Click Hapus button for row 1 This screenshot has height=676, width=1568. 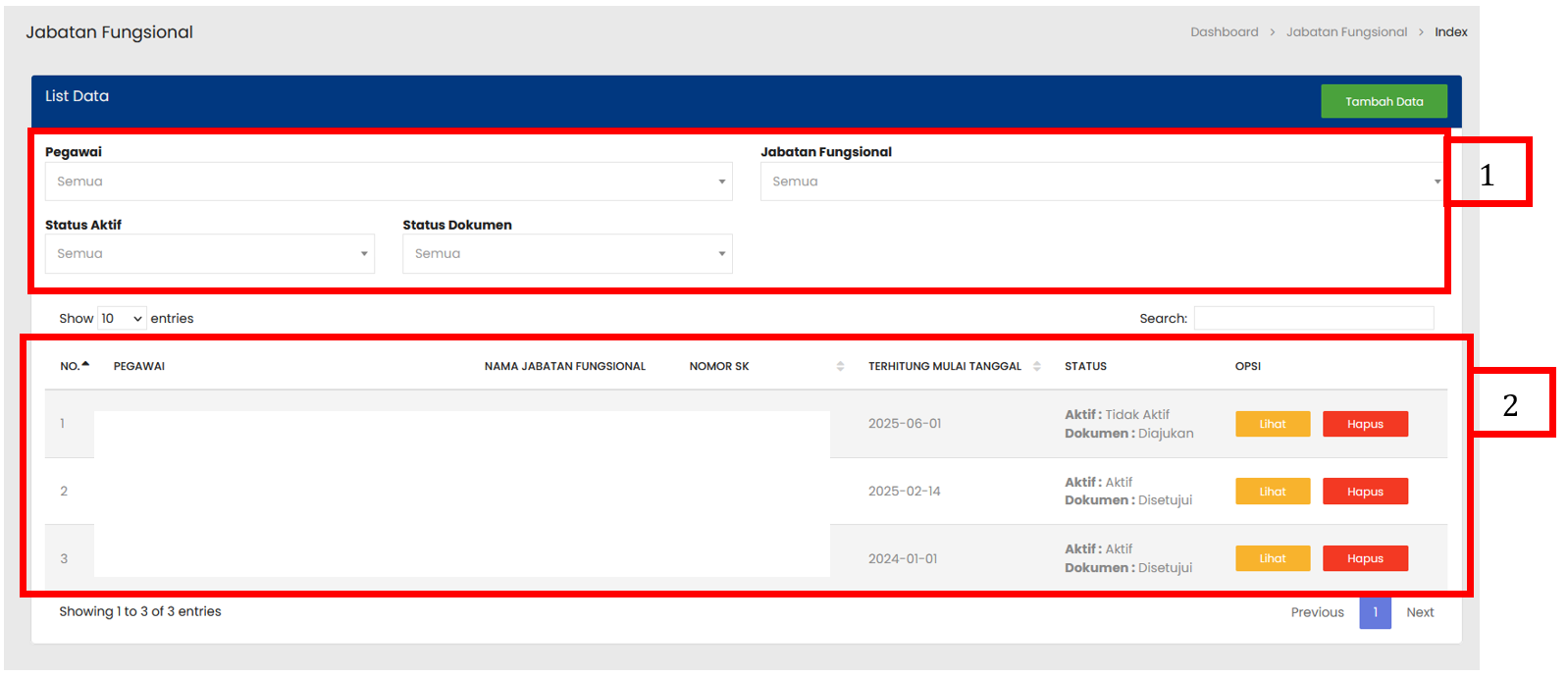click(x=1365, y=424)
